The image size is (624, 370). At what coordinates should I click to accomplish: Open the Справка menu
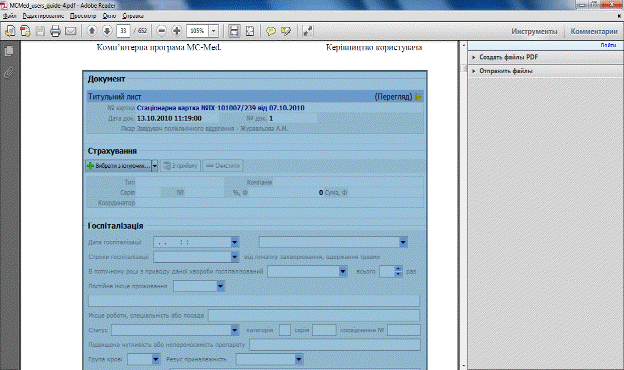coord(133,16)
